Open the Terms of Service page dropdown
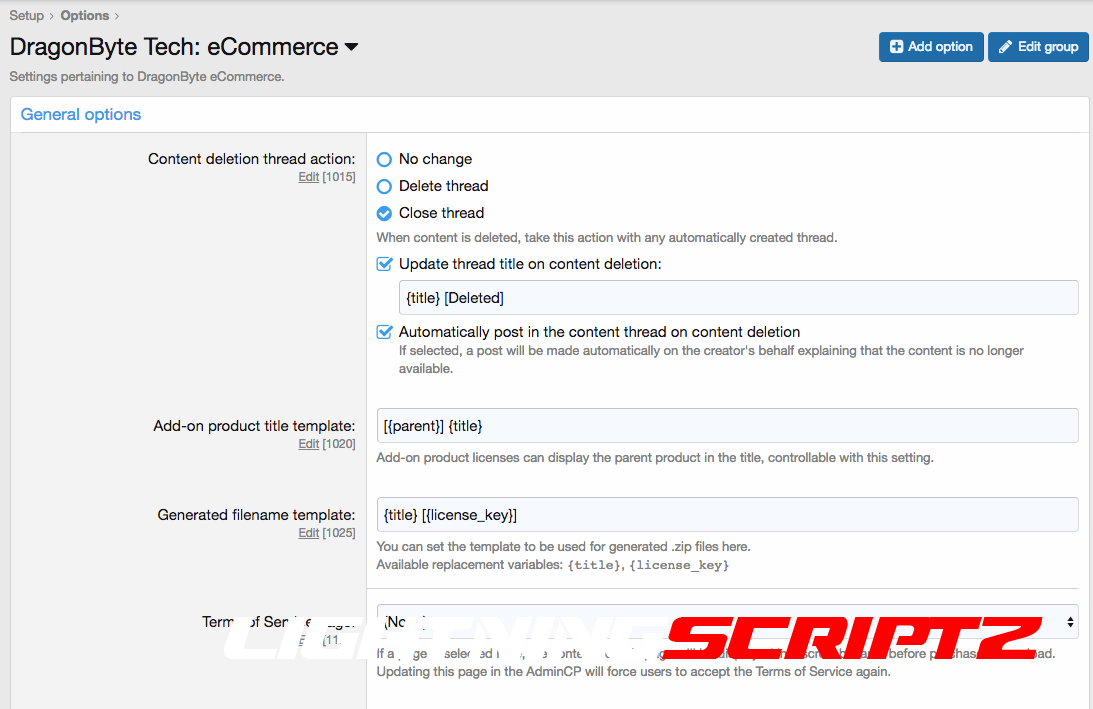 click(727, 621)
